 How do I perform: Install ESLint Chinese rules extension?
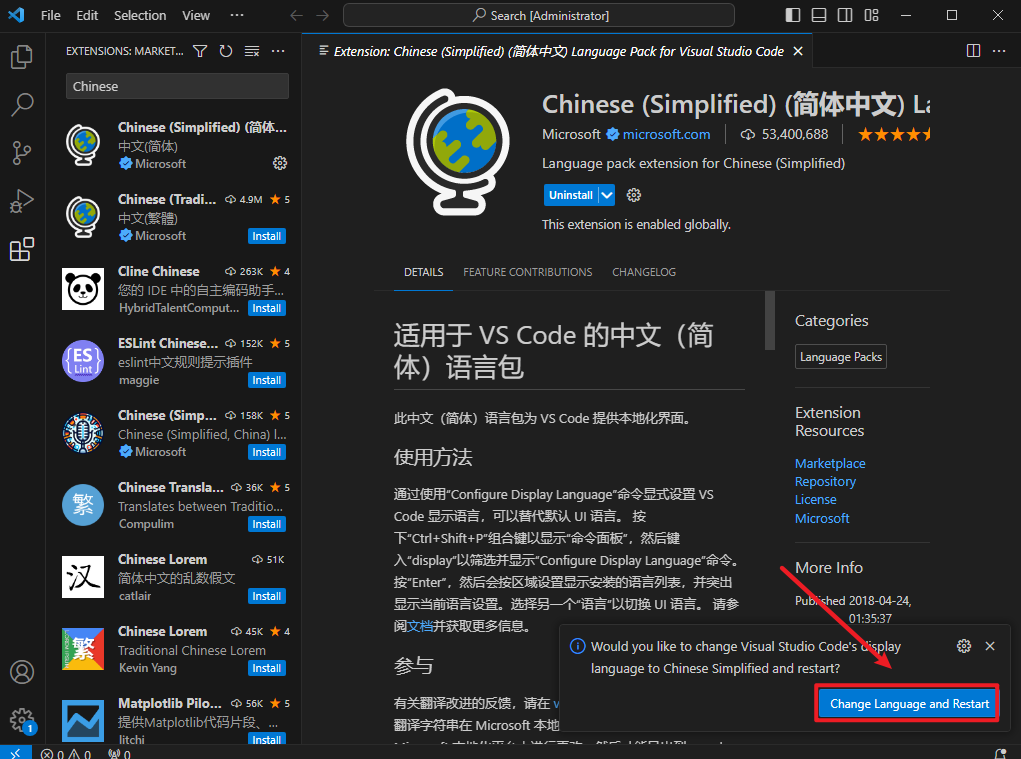tap(266, 380)
